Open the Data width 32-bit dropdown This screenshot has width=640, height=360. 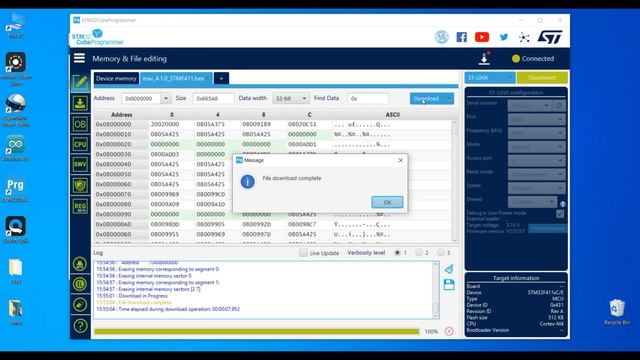(291, 98)
